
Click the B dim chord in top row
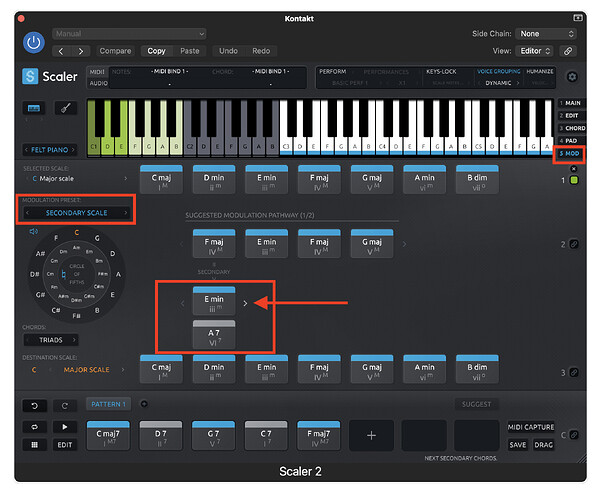(477, 180)
